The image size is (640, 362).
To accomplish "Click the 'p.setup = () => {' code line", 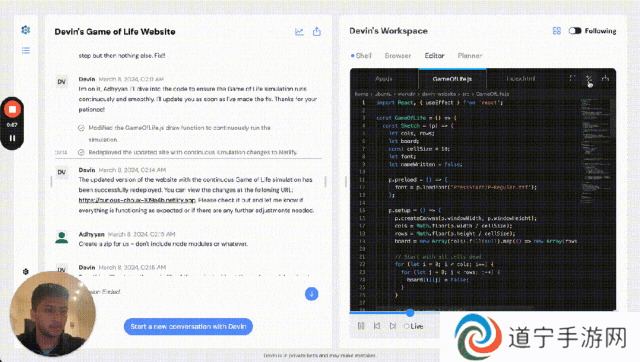I will (x=415, y=210).
